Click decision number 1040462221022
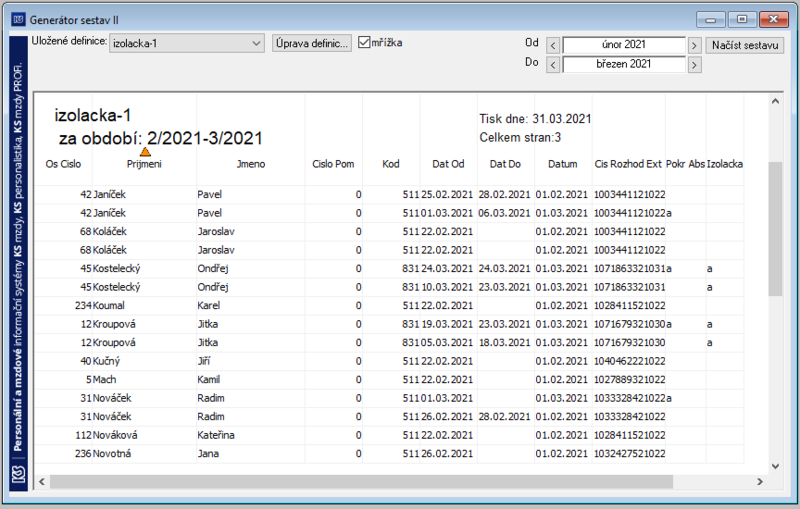Screen dimensions: 800x509 click(630, 361)
